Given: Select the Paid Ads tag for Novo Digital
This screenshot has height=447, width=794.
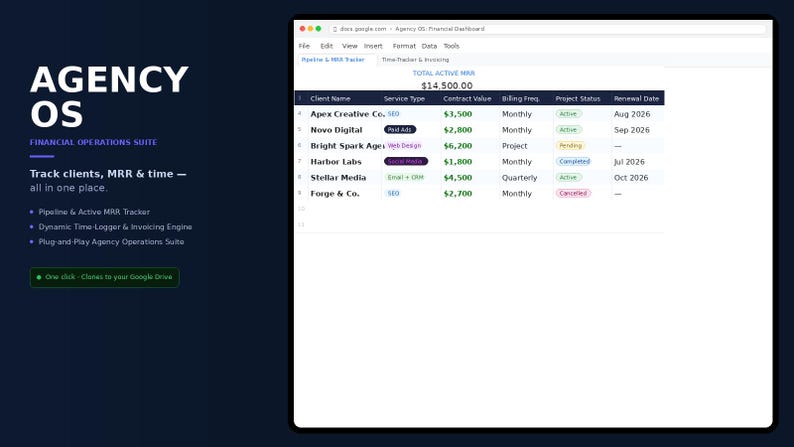Looking at the screenshot, I should pos(400,130).
